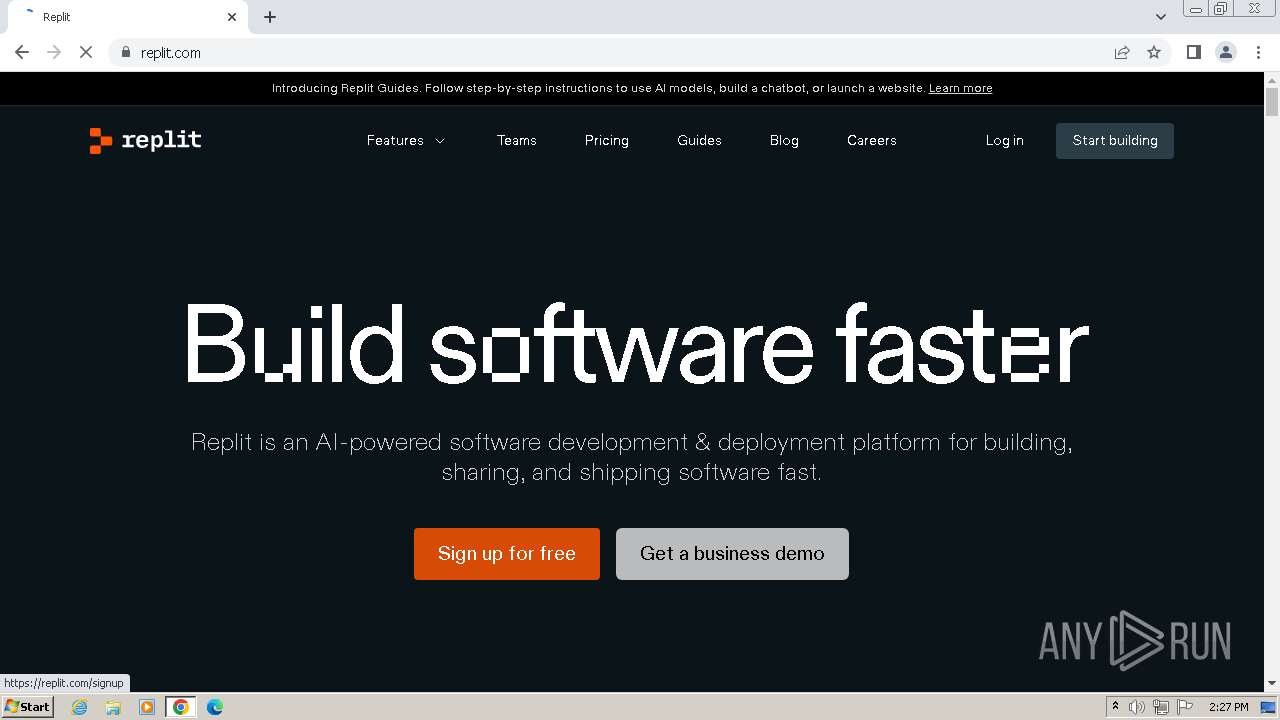This screenshot has height=720, width=1280.
Task: Click the Build software faster headline
Action: click(637, 343)
